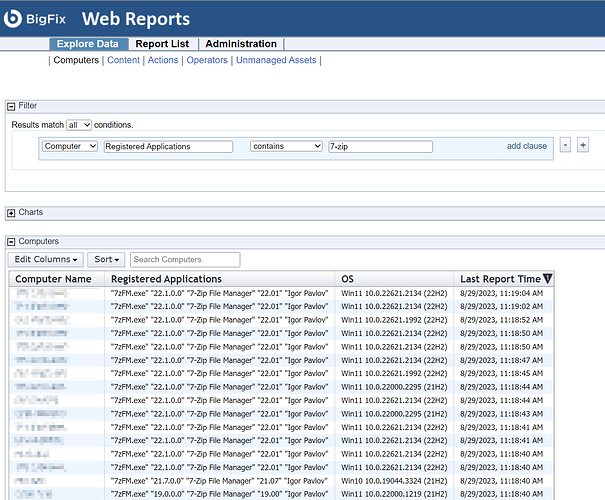Sort by the Registered Applications column header
Viewport: 605px width, 500px height.
point(166,279)
